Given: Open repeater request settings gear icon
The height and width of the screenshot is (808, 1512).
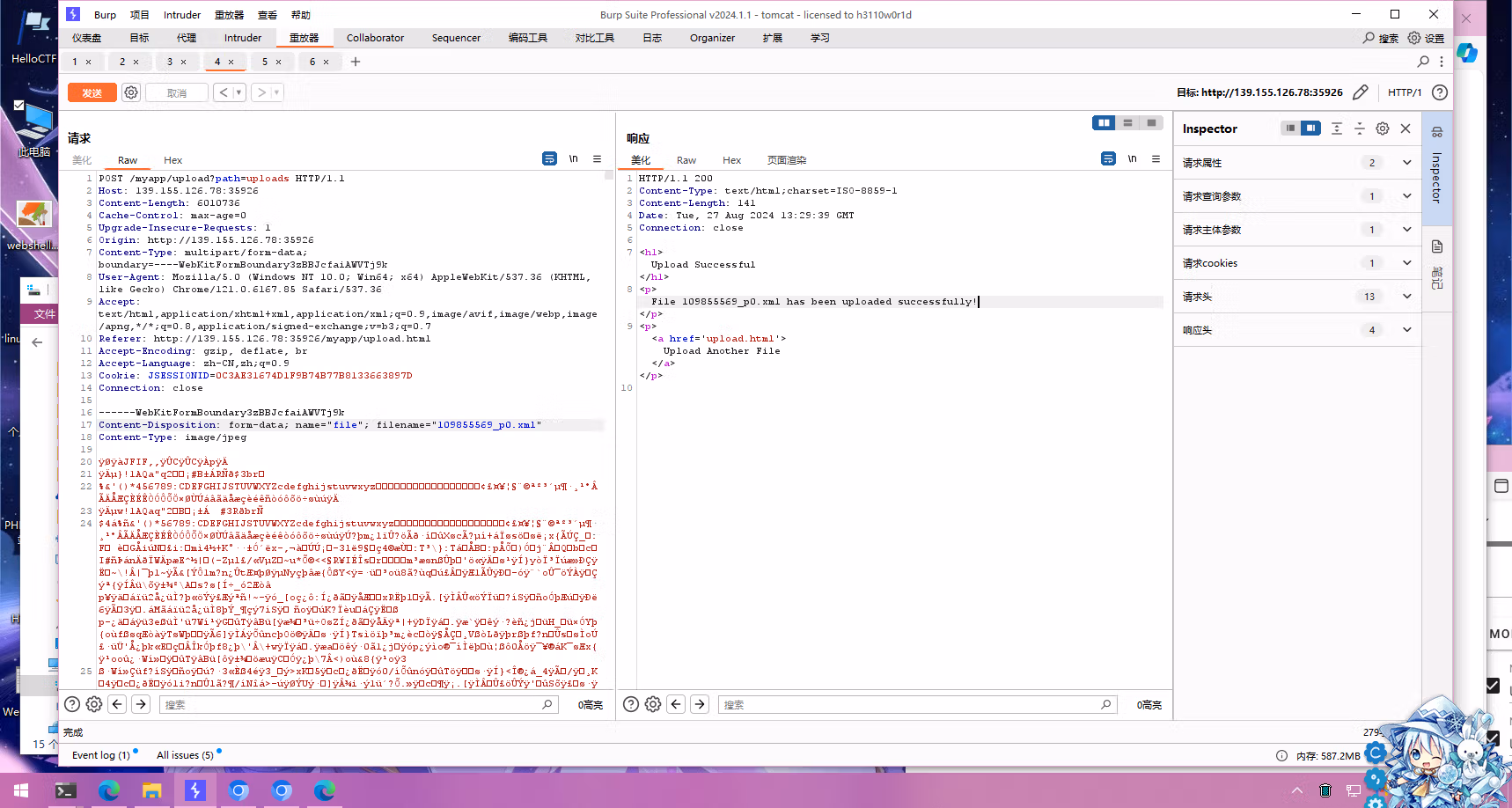Looking at the screenshot, I should (131, 92).
